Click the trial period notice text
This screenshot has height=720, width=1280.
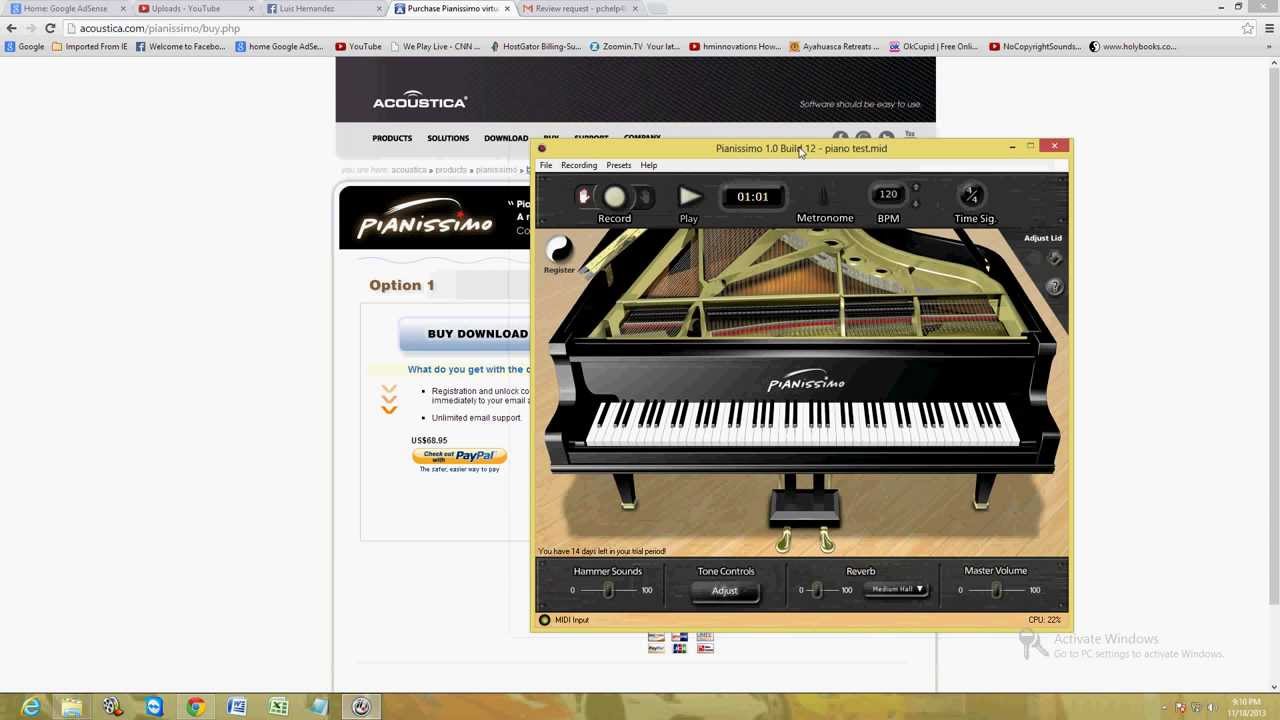602,551
